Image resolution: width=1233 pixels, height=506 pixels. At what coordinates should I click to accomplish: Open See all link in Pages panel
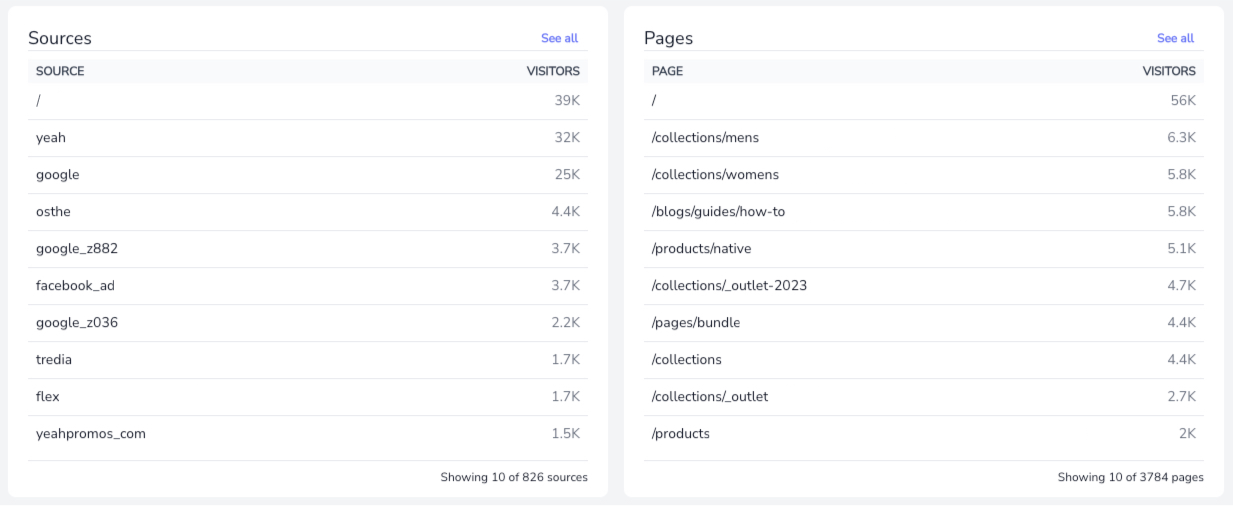click(1175, 38)
